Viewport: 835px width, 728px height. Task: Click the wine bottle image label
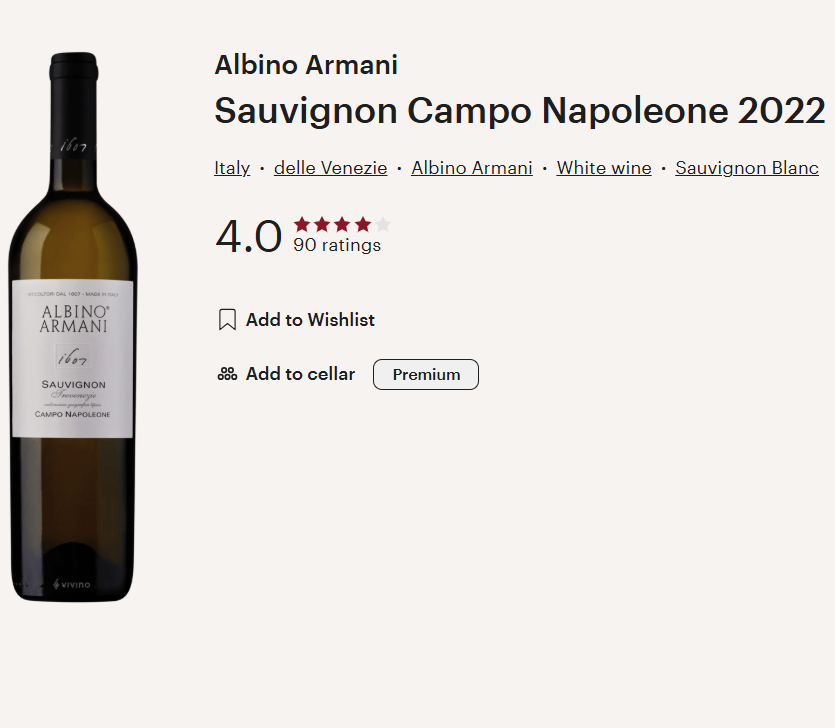click(72, 358)
